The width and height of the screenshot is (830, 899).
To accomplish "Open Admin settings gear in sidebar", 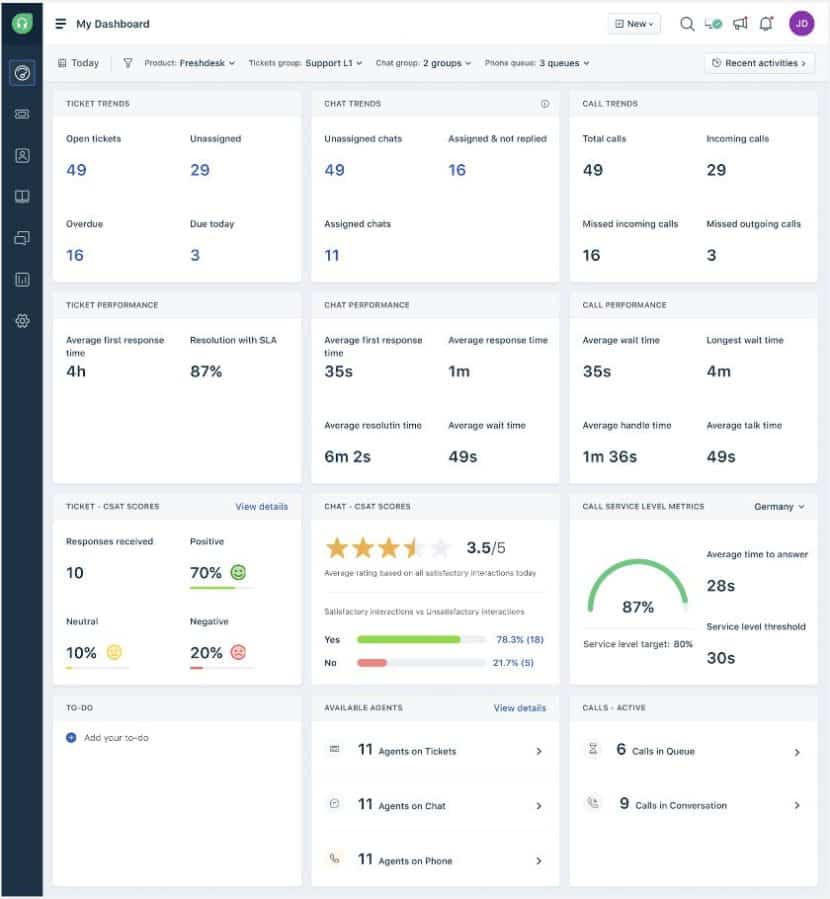I will (x=21, y=321).
